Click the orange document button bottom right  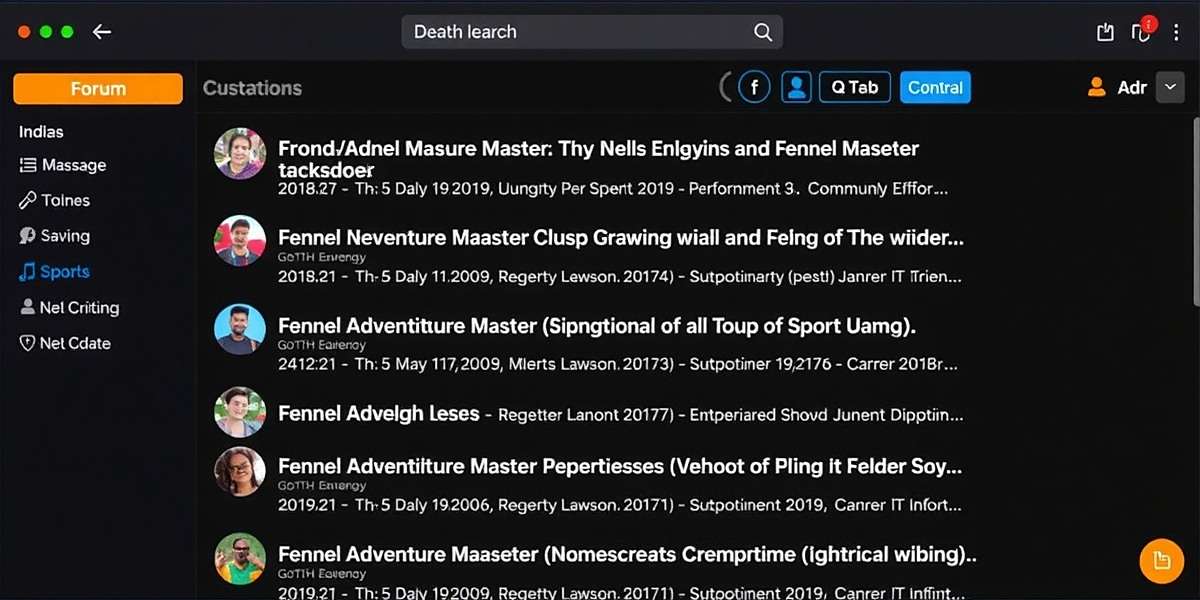pyautogui.click(x=1161, y=561)
